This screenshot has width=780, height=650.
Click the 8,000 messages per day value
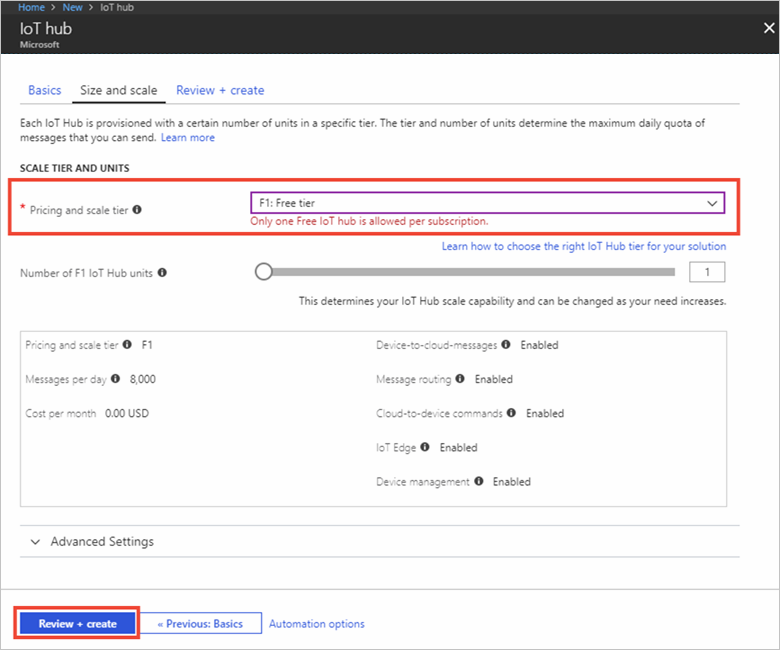coord(143,379)
